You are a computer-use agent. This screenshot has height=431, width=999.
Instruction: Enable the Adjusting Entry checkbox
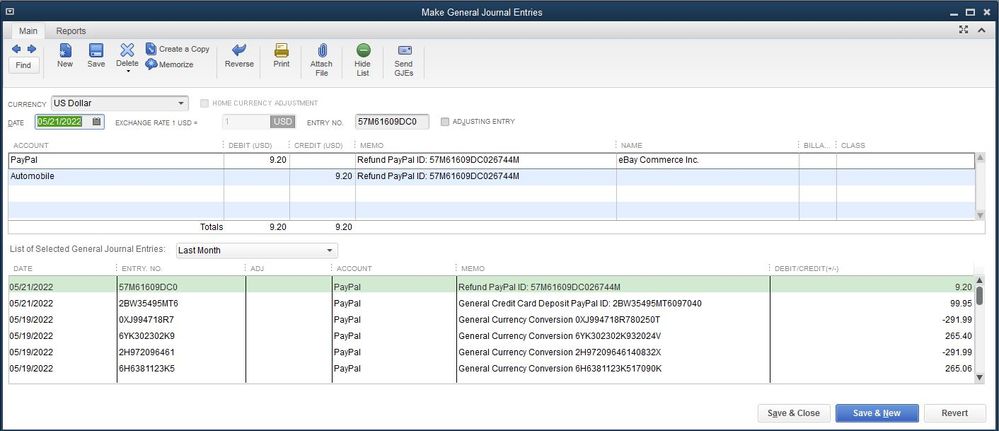[x=445, y=122]
